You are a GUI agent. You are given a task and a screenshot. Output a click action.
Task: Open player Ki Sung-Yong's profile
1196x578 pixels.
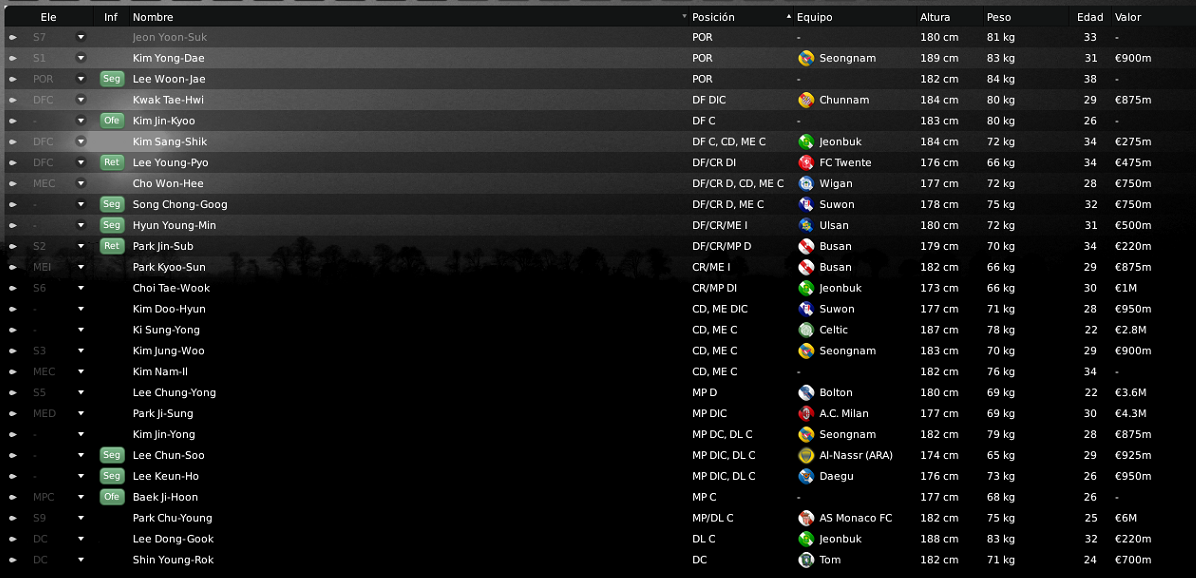point(166,330)
